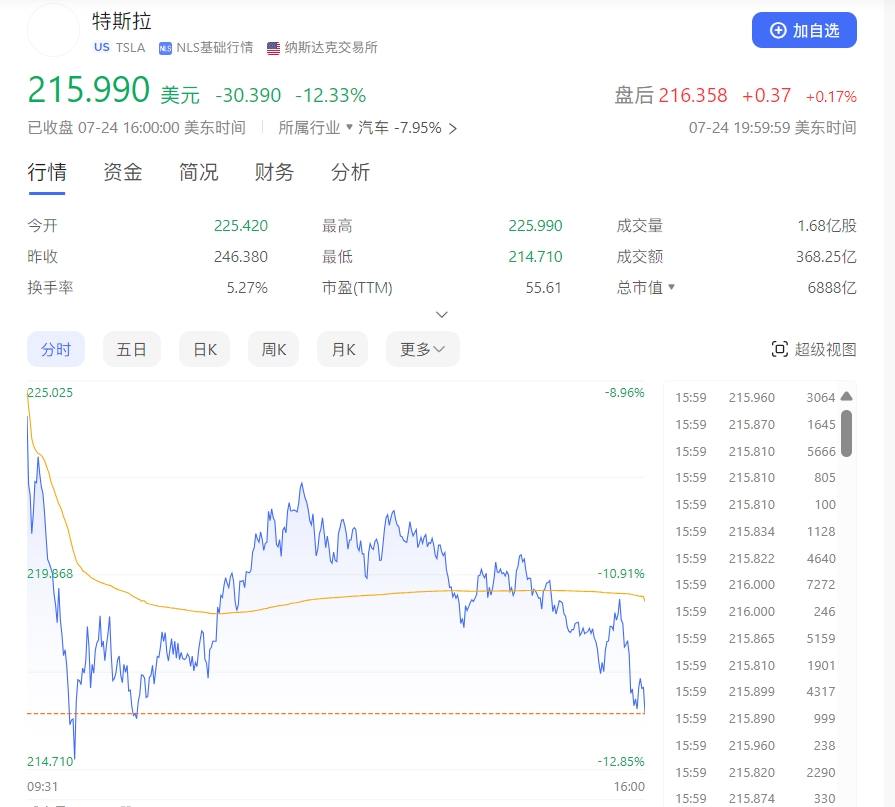
Task: Click the chart's 225.025 axis label
Action: (50, 393)
